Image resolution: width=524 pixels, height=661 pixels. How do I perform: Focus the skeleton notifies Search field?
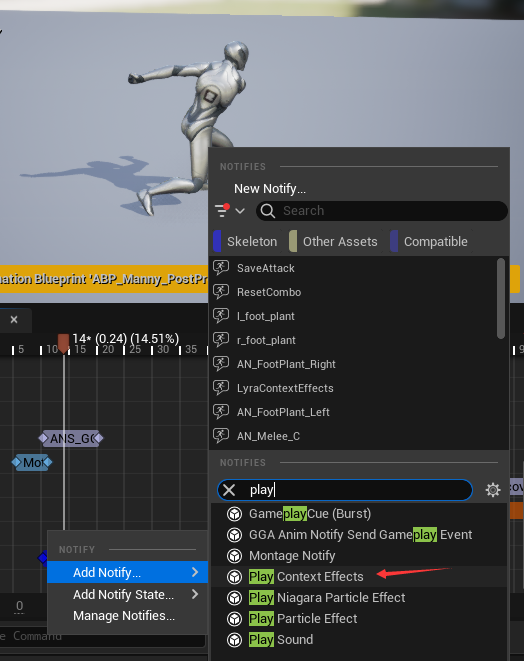382,210
